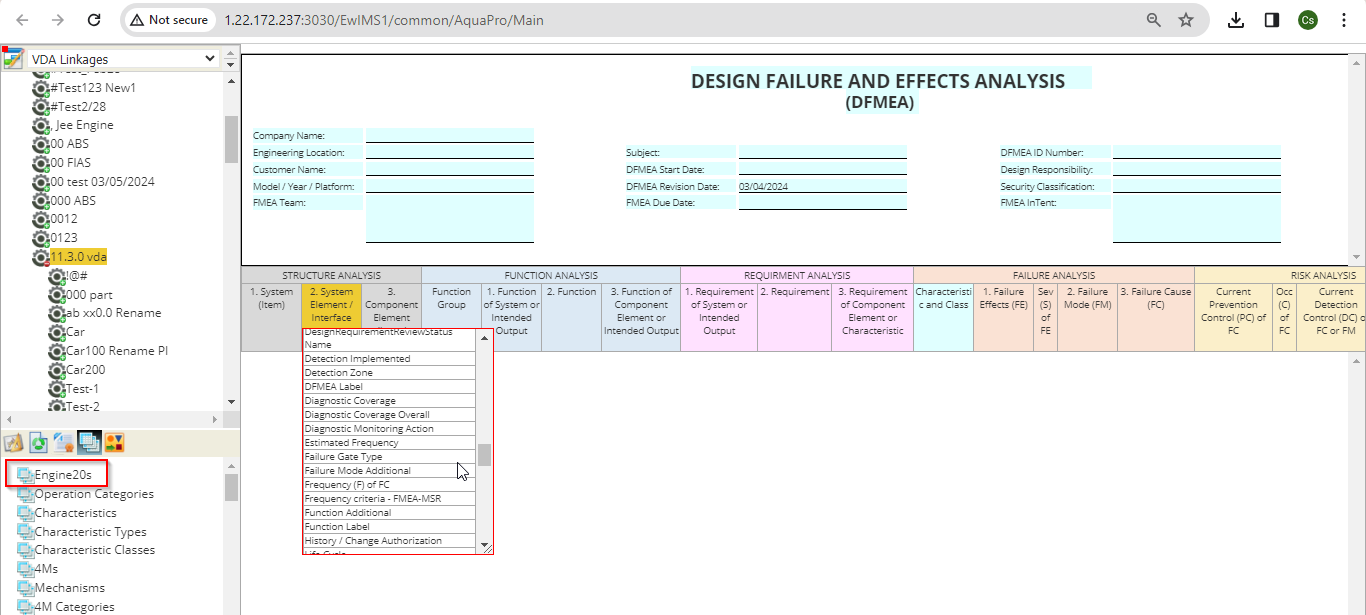Click the certificate document toolbar icon

pos(63,442)
